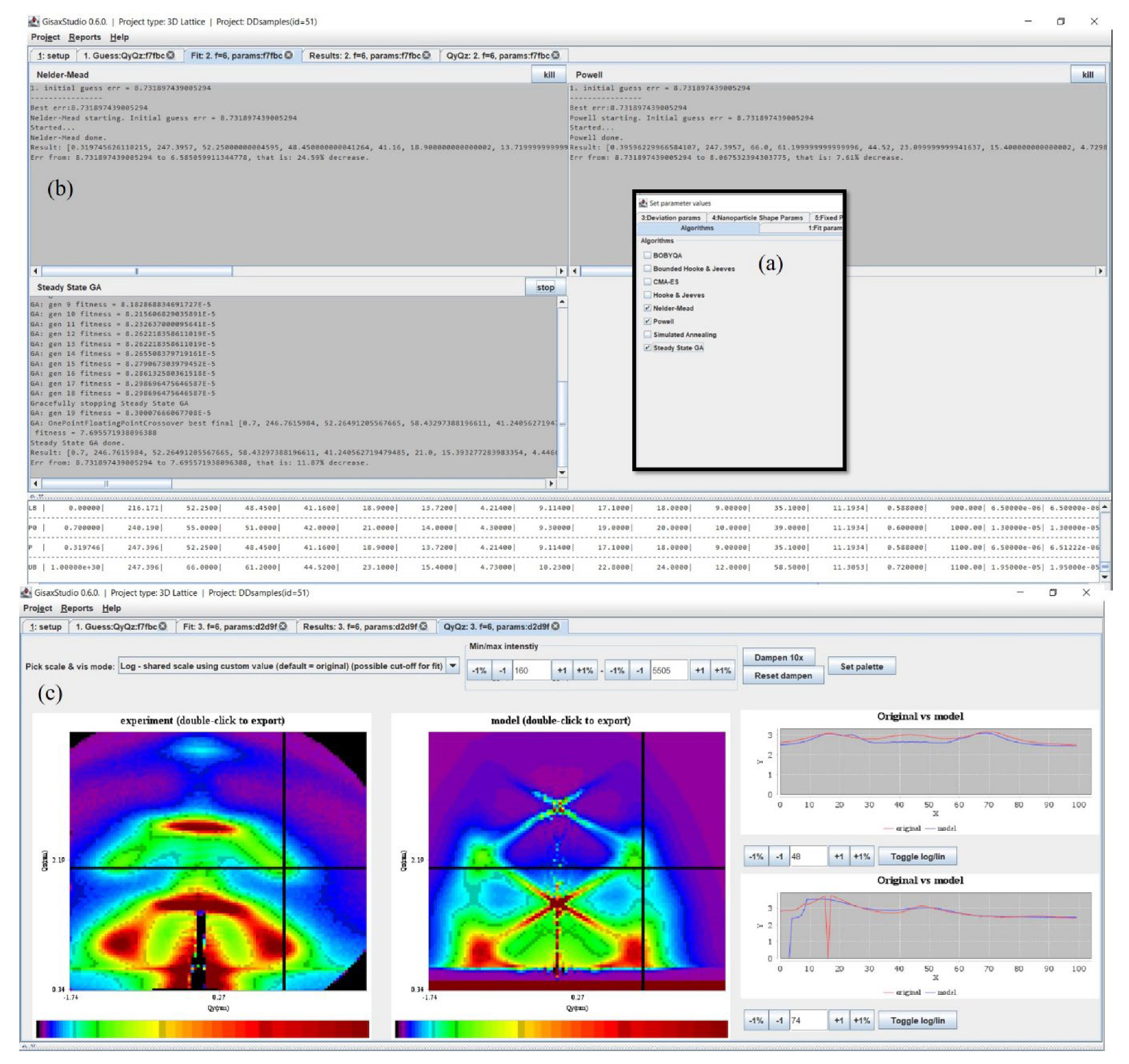Image resolution: width=1129 pixels, height=1064 pixels.
Task: Open the scale & vis mode dropdown
Action: tap(453, 666)
